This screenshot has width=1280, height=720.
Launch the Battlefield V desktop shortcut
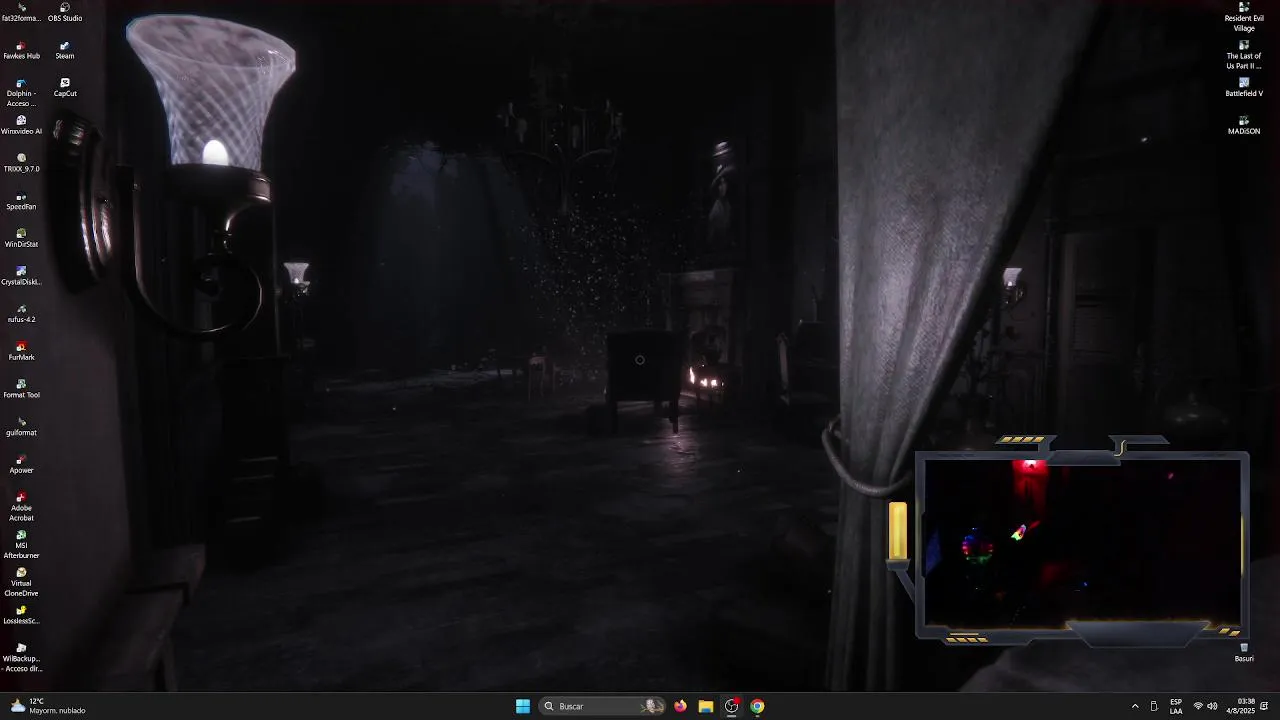[1244, 88]
